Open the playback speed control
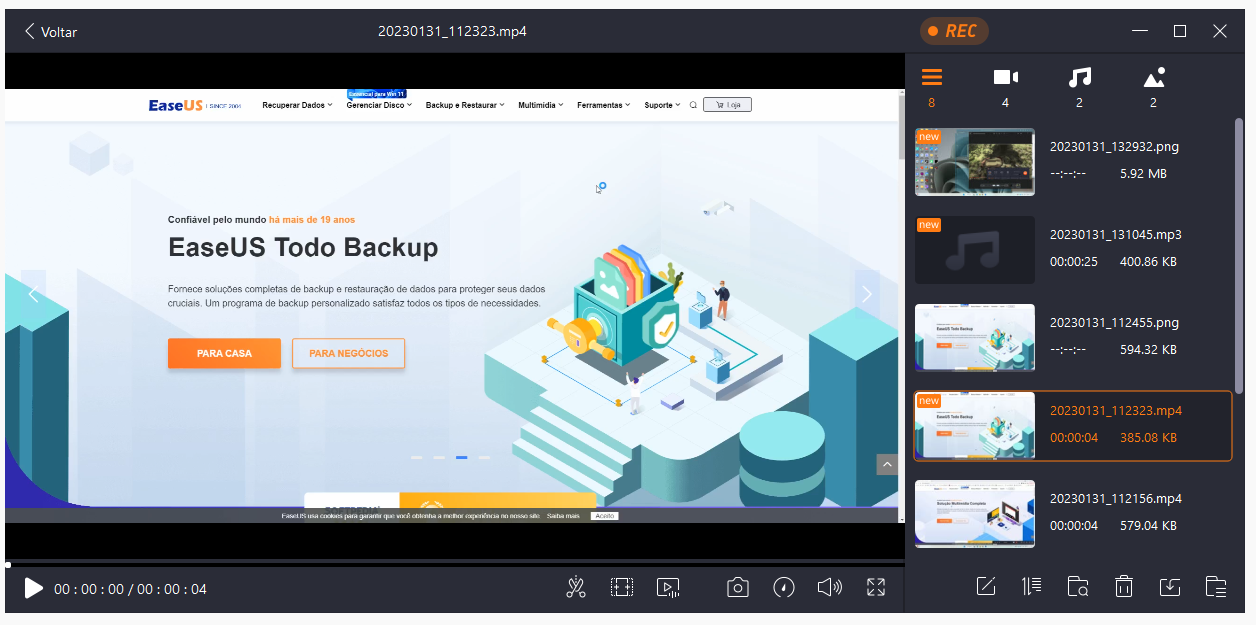1256x625 pixels. tap(784, 588)
